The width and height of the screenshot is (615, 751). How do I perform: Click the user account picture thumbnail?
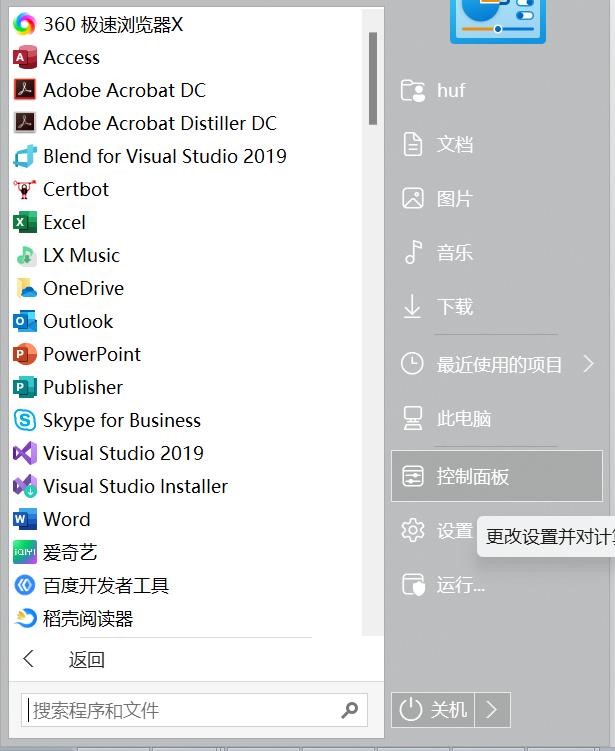coord(498,21)
